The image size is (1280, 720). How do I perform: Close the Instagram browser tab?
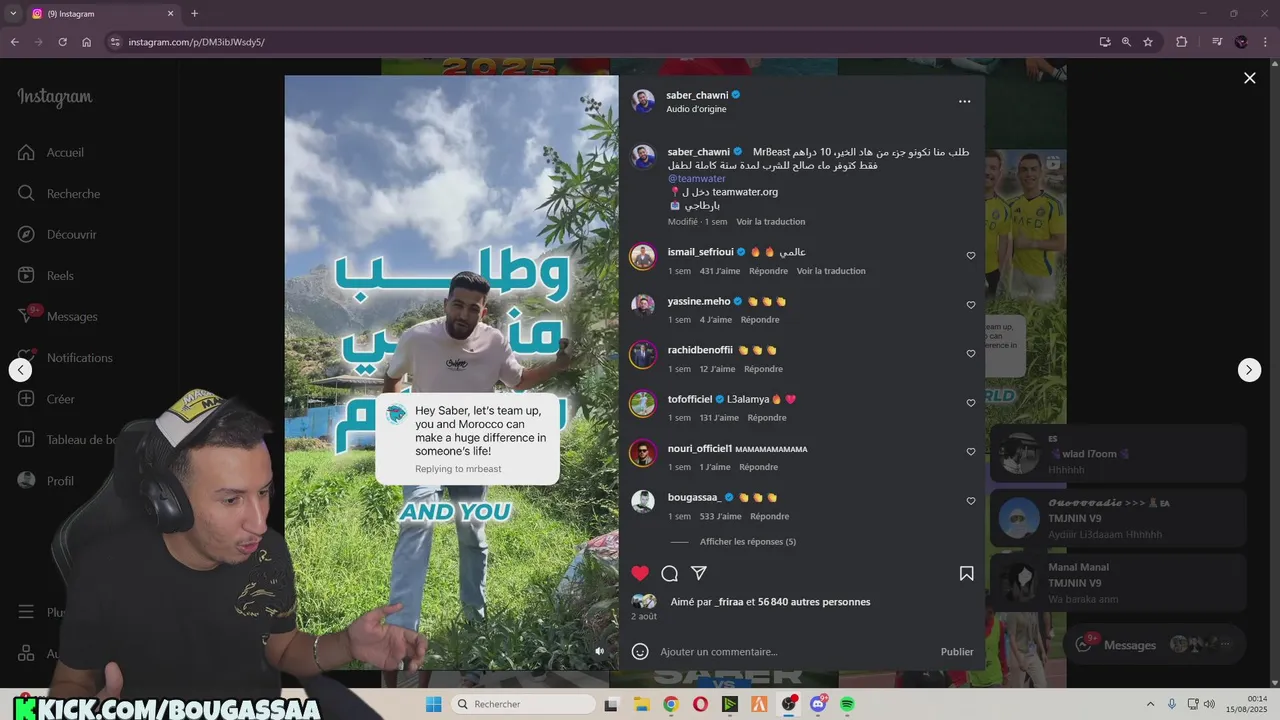point(170,13)
